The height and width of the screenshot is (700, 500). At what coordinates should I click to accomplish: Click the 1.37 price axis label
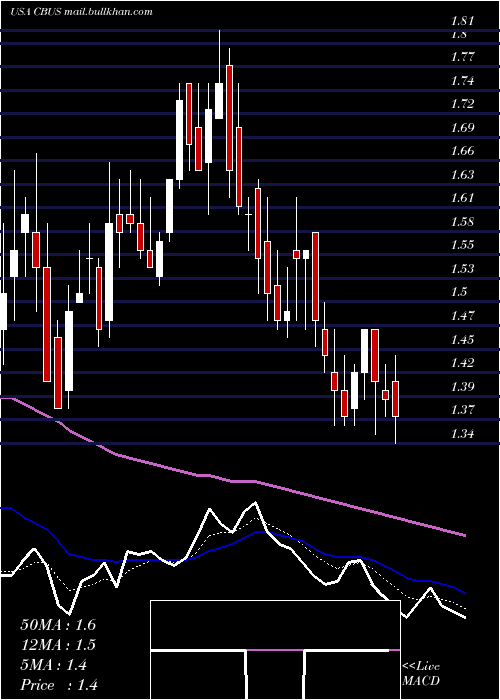coord(462,409)
